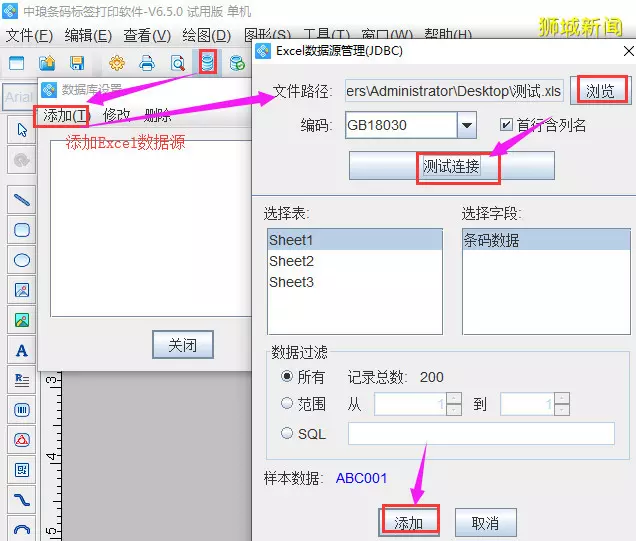The height and width of the screenshot is (541, 636).
Task: Click the 浏览 browse button
Action: point(600,91)
